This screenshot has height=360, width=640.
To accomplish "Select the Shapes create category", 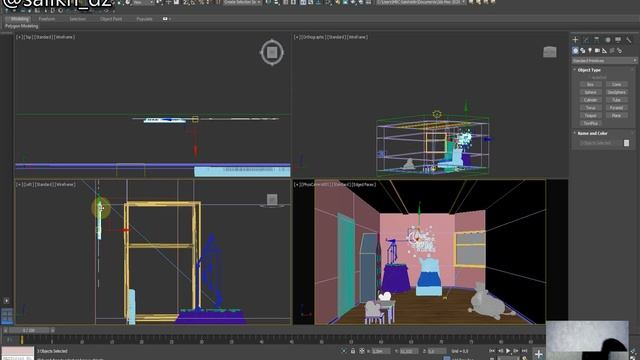I will (x=582, y=51).
